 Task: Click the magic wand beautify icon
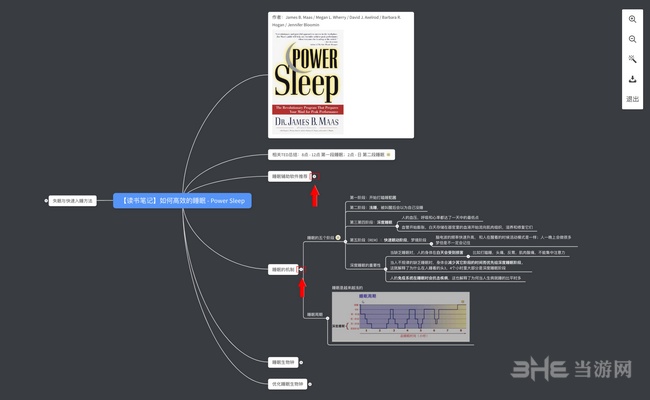click(632, 59)
